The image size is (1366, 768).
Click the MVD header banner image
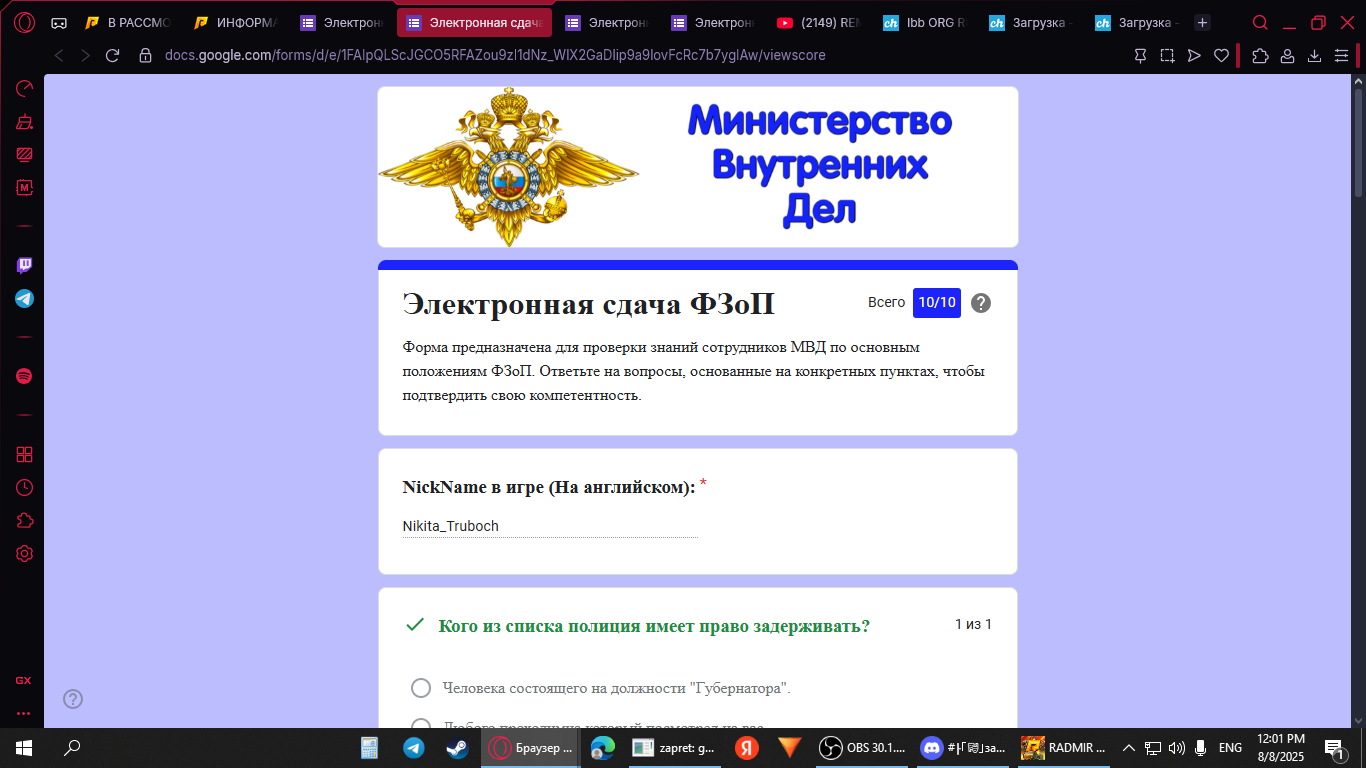(x=698, y=167)
